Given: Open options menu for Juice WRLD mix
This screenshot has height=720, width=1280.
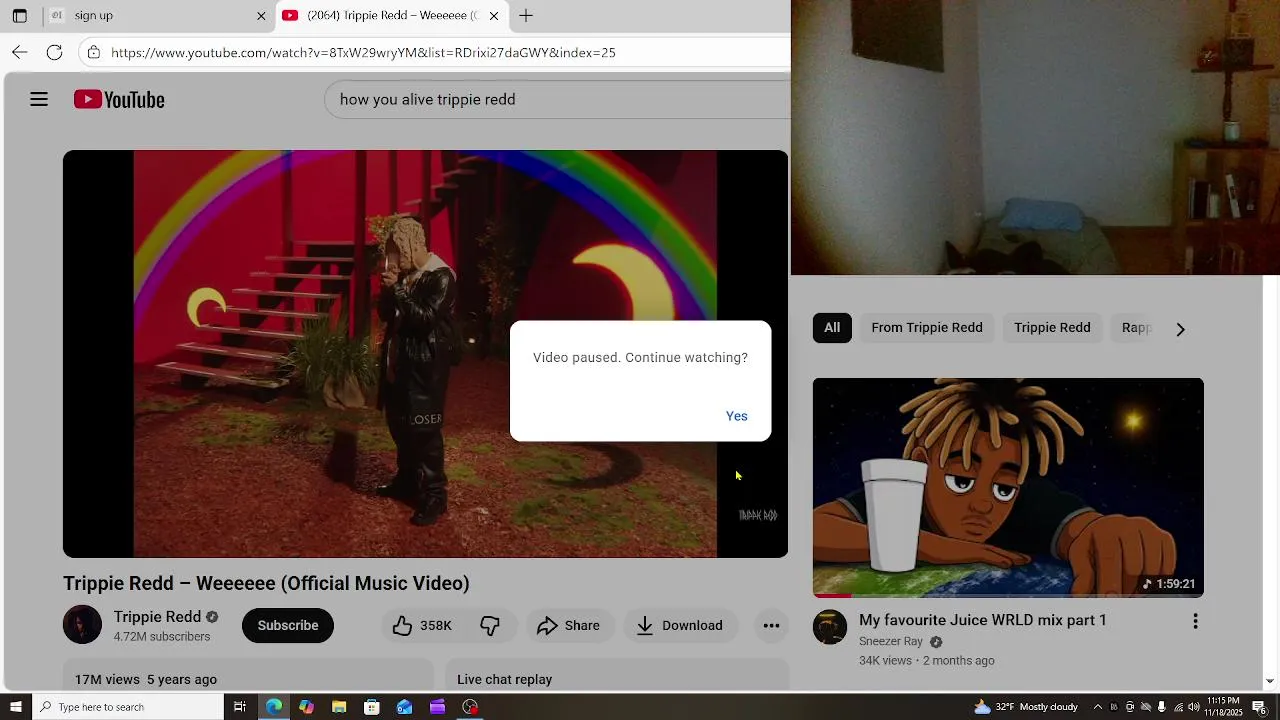Looking at the screenshot, I should pos(1195,622).
